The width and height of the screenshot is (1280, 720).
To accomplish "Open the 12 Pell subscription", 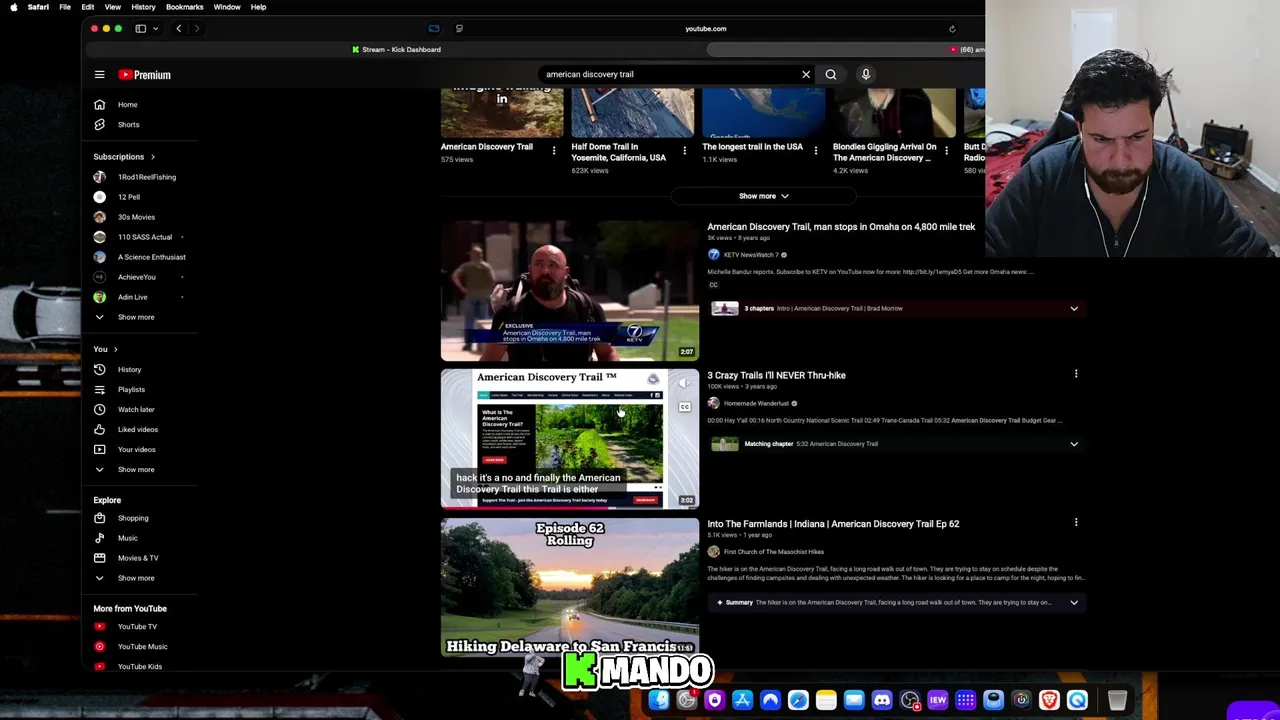I will [x=129, y=197].
